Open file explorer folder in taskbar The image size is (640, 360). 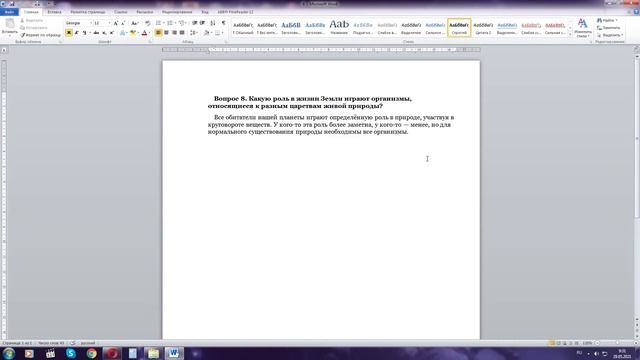click(153, 353)
